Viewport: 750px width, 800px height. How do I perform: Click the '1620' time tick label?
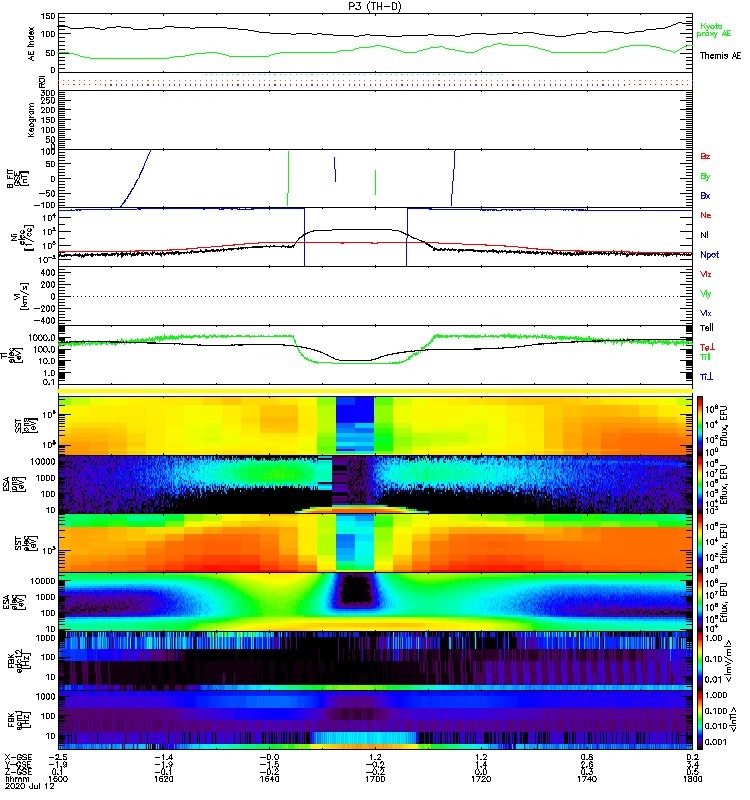pos(163,779)
